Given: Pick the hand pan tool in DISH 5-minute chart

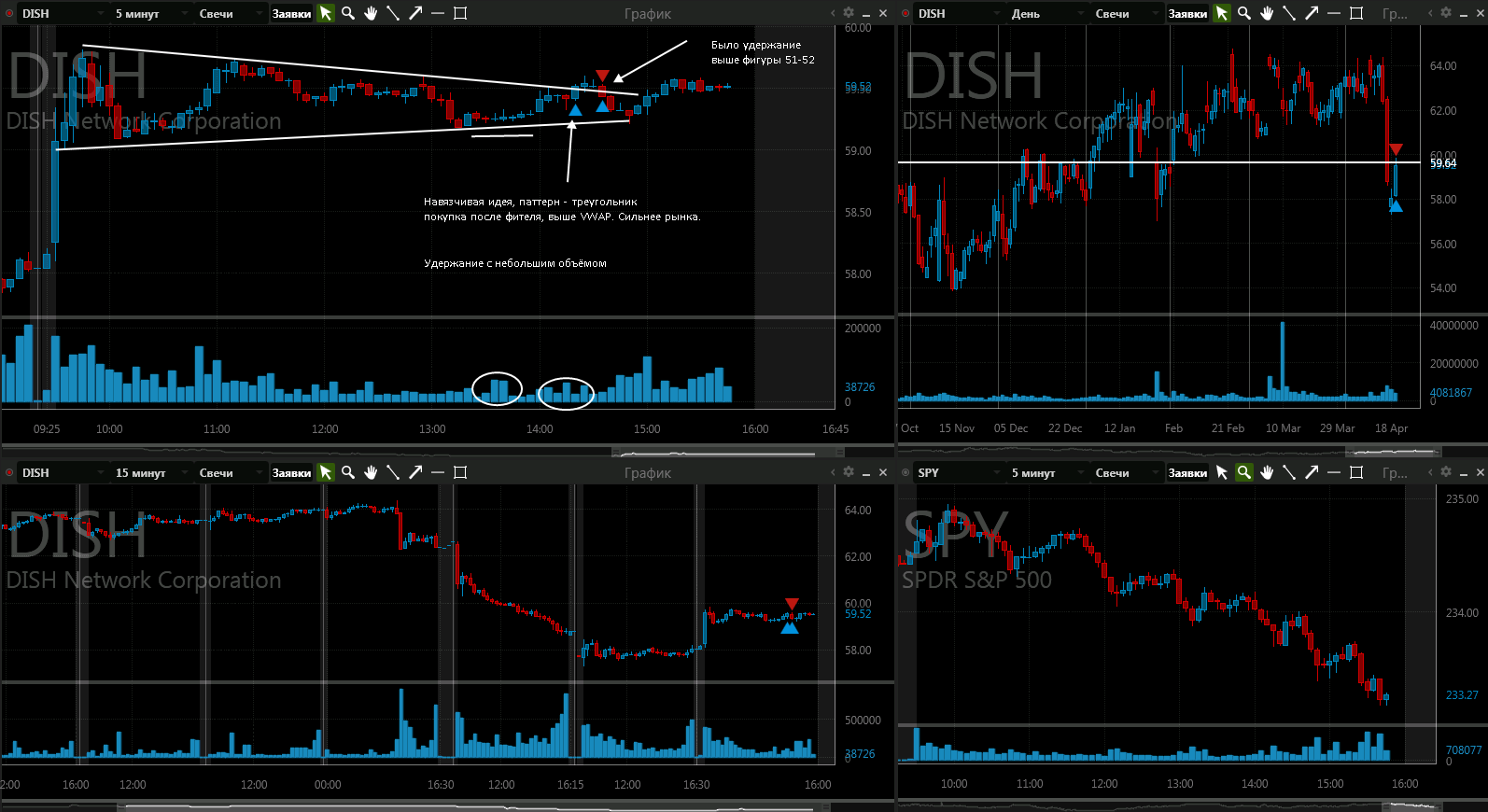Looking at the screenshot, I should click(x=371, y=13).
